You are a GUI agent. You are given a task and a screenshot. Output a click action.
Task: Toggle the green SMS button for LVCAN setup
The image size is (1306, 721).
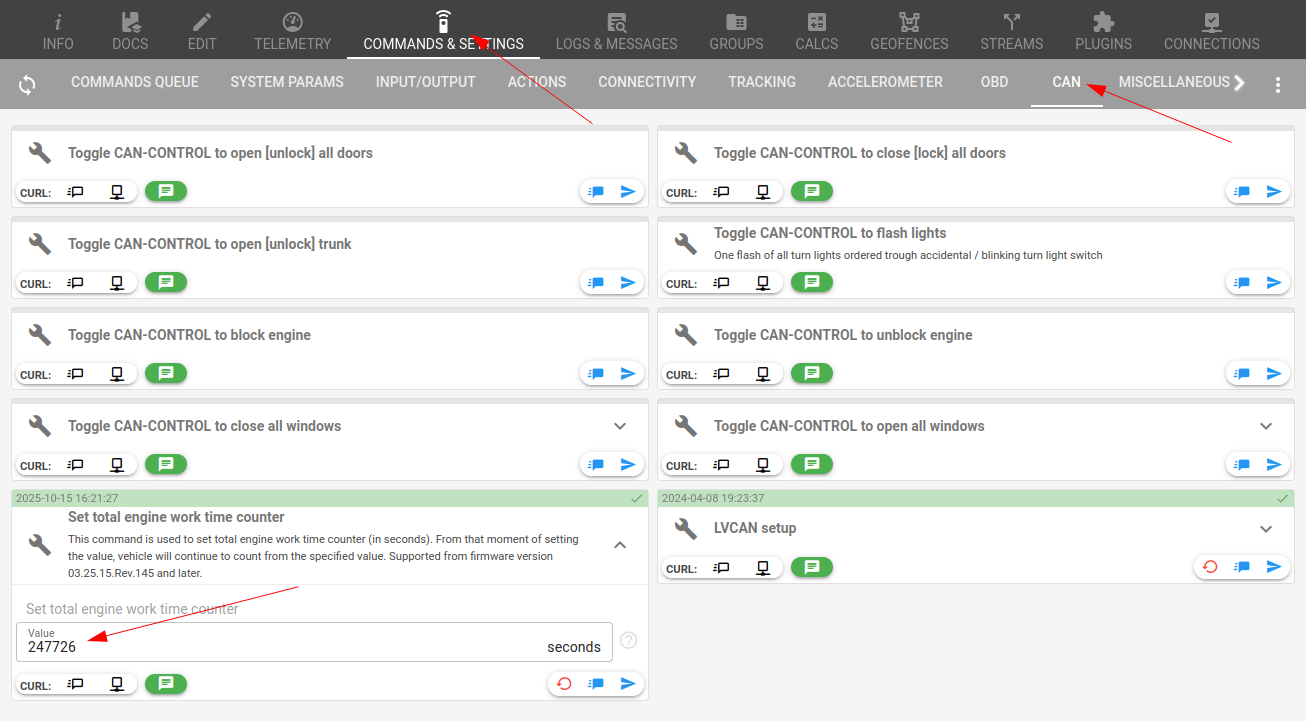(812, 567)
